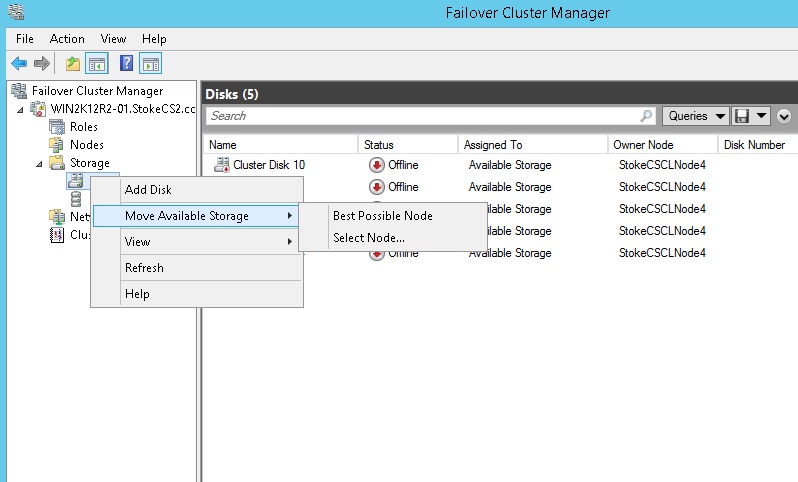Screen dimensions: 798x482
Task: Select Move Available Storage in context menu
Action: (197, 216)
